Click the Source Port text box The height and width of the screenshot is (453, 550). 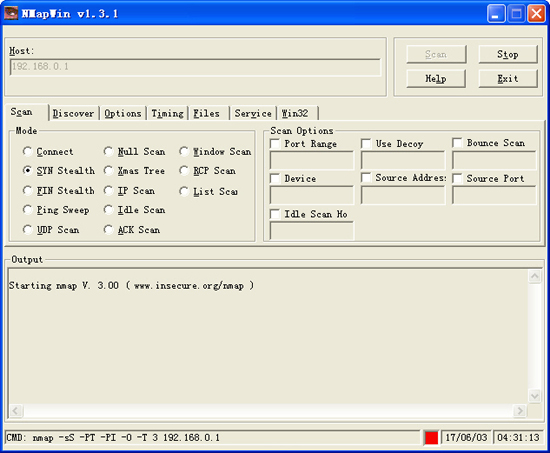(494, 195)
